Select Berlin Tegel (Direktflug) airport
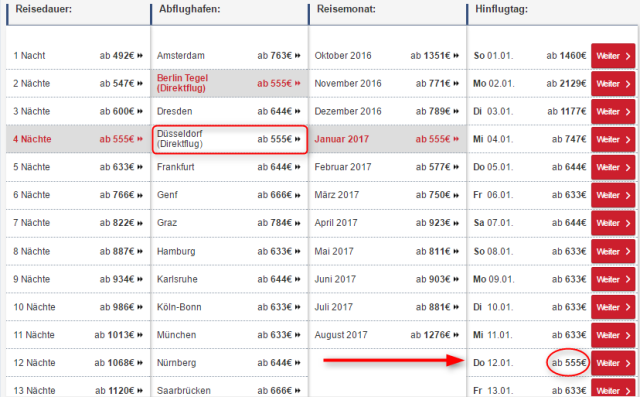This screenshot has width=640, height=397. click(229, 83)
